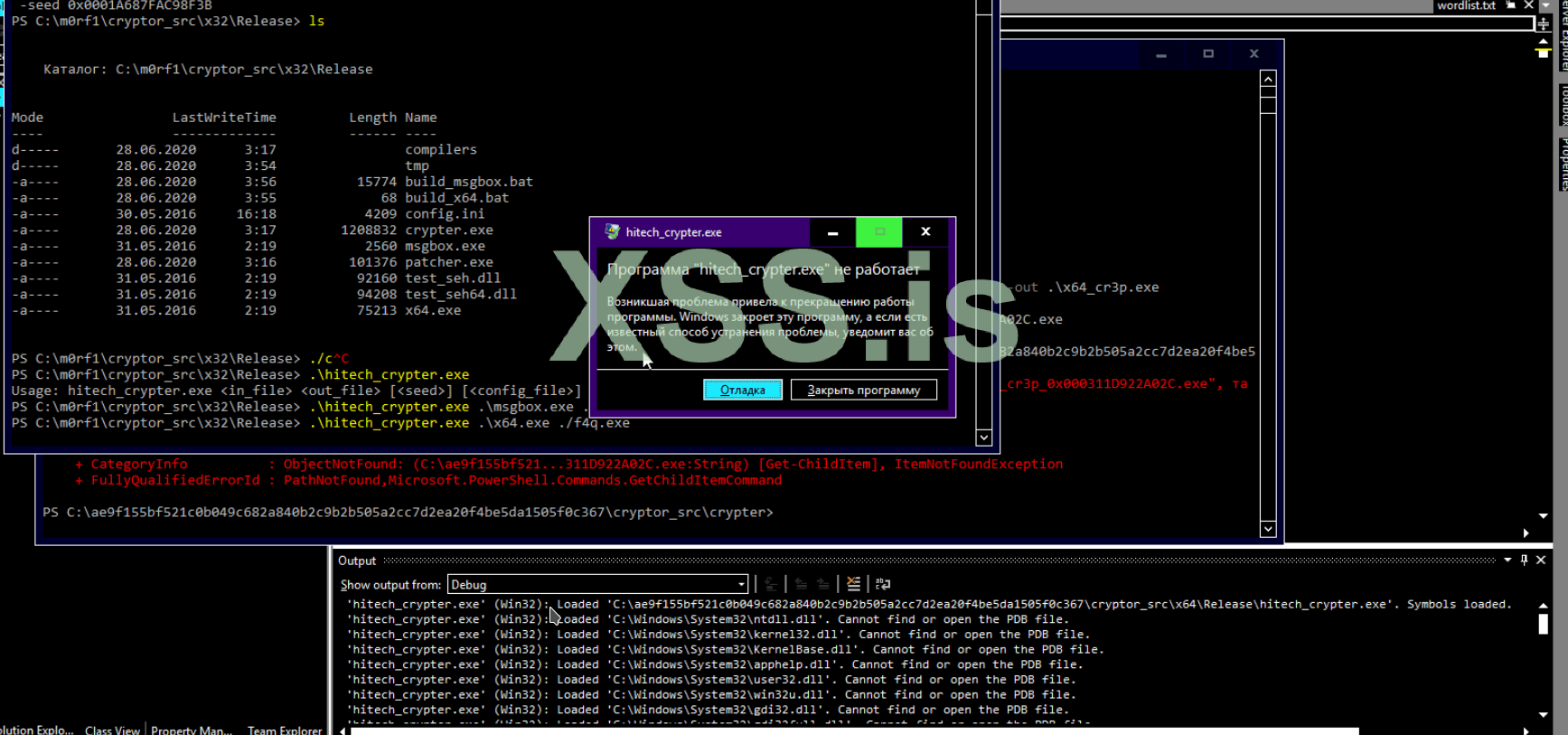
Task: Click x64.exe in the directory listing
Action: [433, 310]
